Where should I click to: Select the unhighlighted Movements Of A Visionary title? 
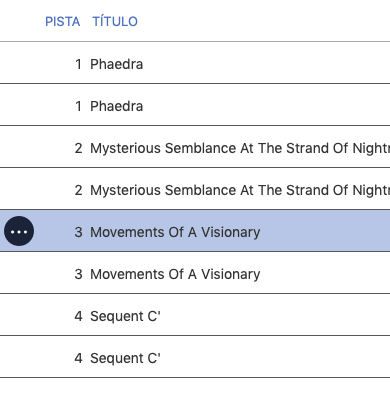(175, 274)
